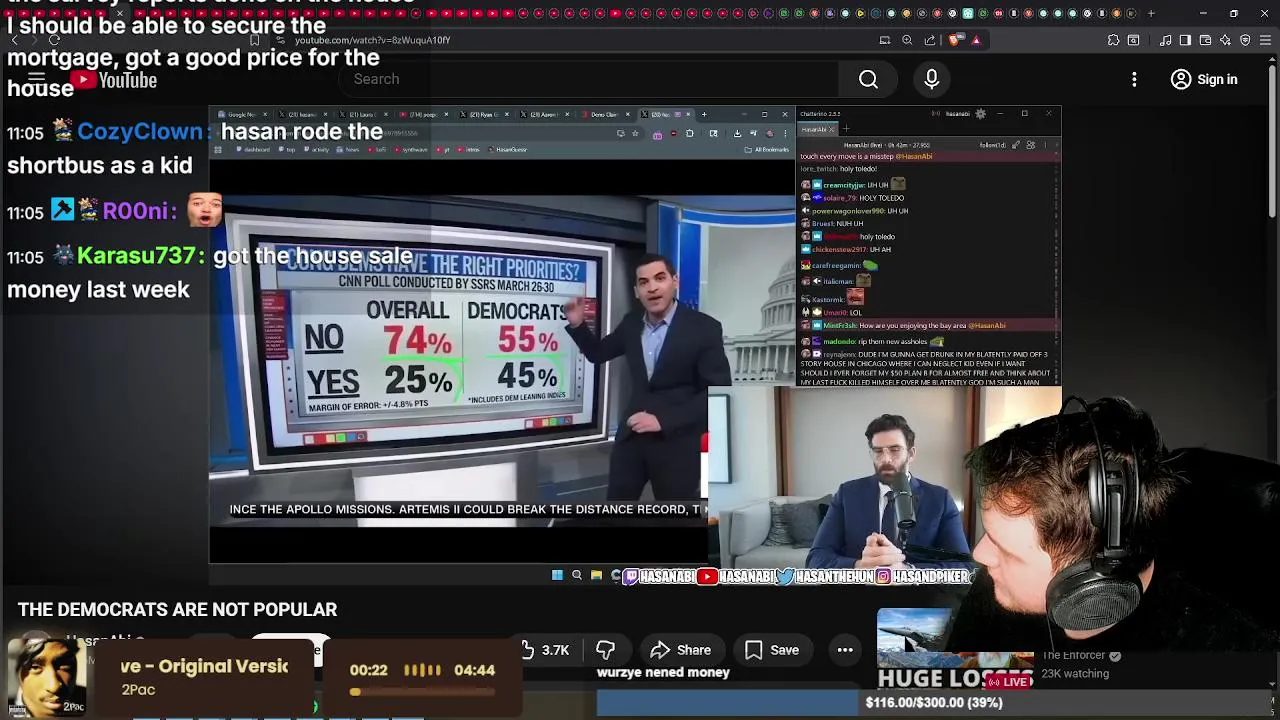The image size is (1280, 720).
Task: Open the Brave Shields lion icon
Action: pos(955,40)
